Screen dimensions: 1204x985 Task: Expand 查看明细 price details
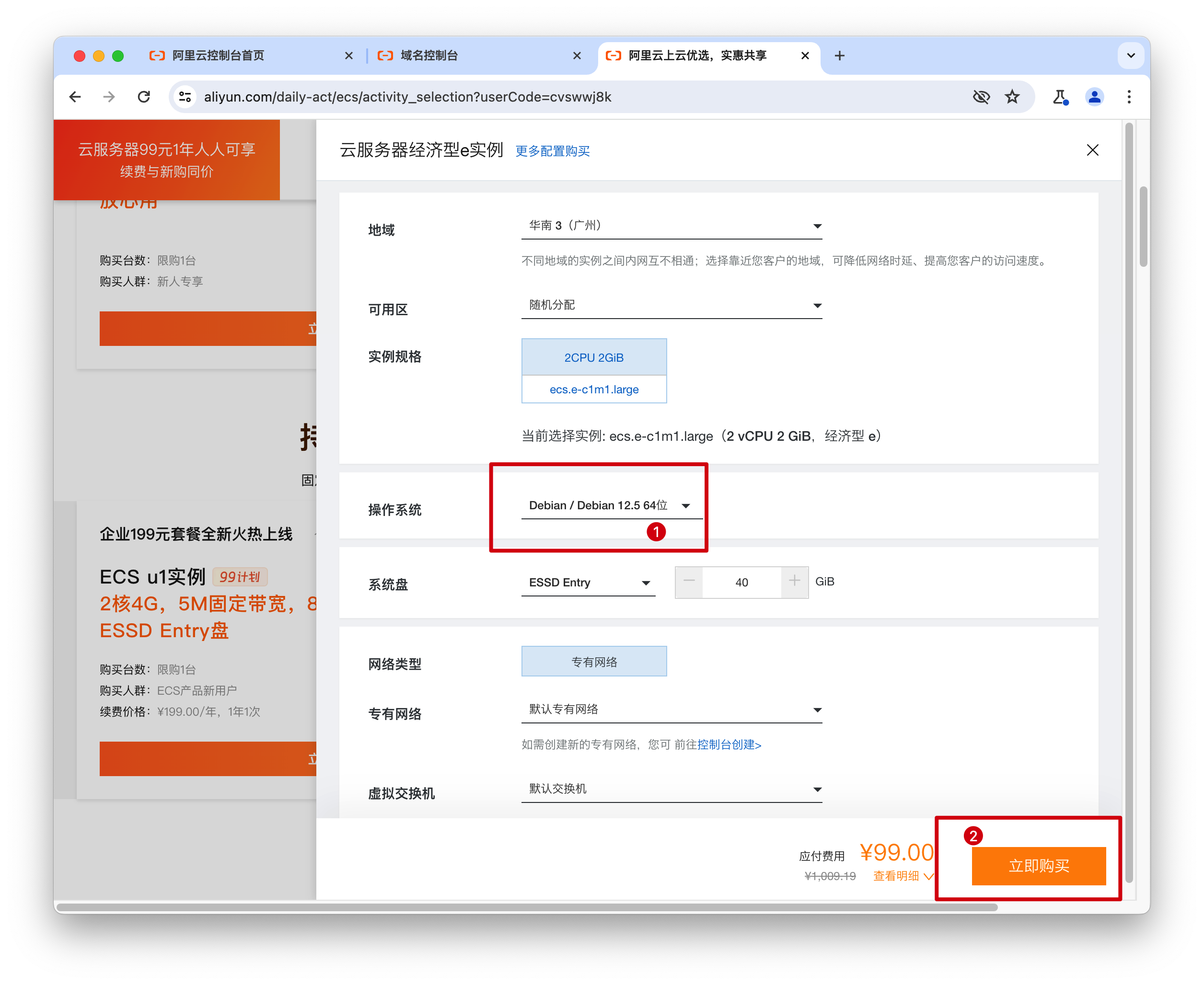tap(903, 876)
